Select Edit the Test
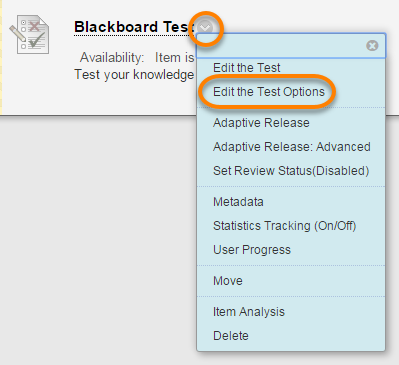The height and width of the screenshot is (365, 399). (247, 68)
